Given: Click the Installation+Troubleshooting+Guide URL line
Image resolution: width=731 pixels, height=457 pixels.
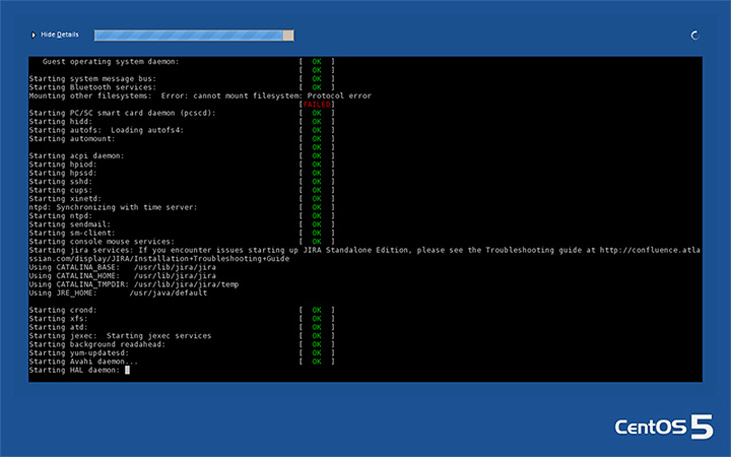Looking at the screenshot, I should pos(159,259).
